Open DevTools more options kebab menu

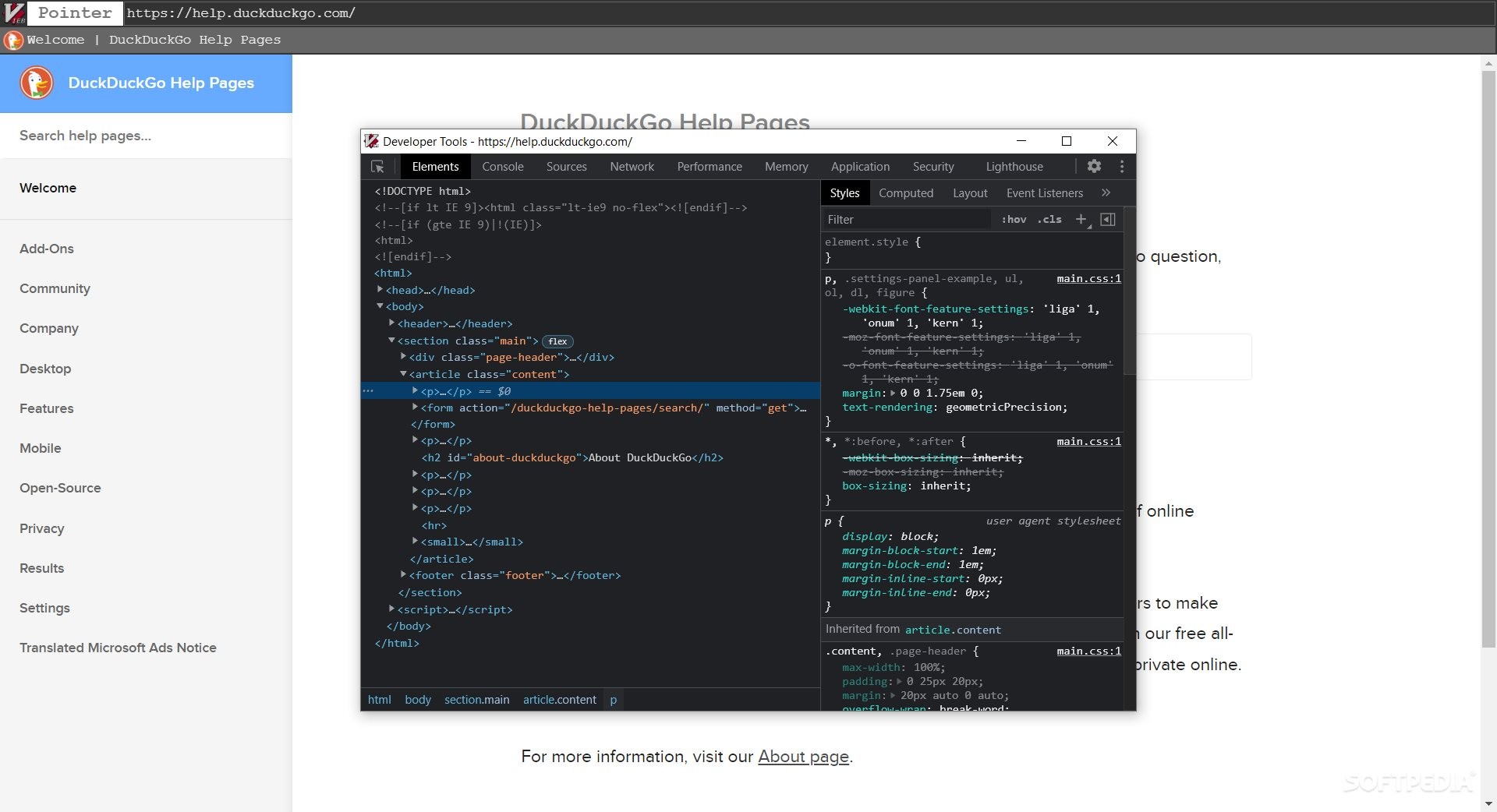pyautogui.click(x=1122, y=166)
